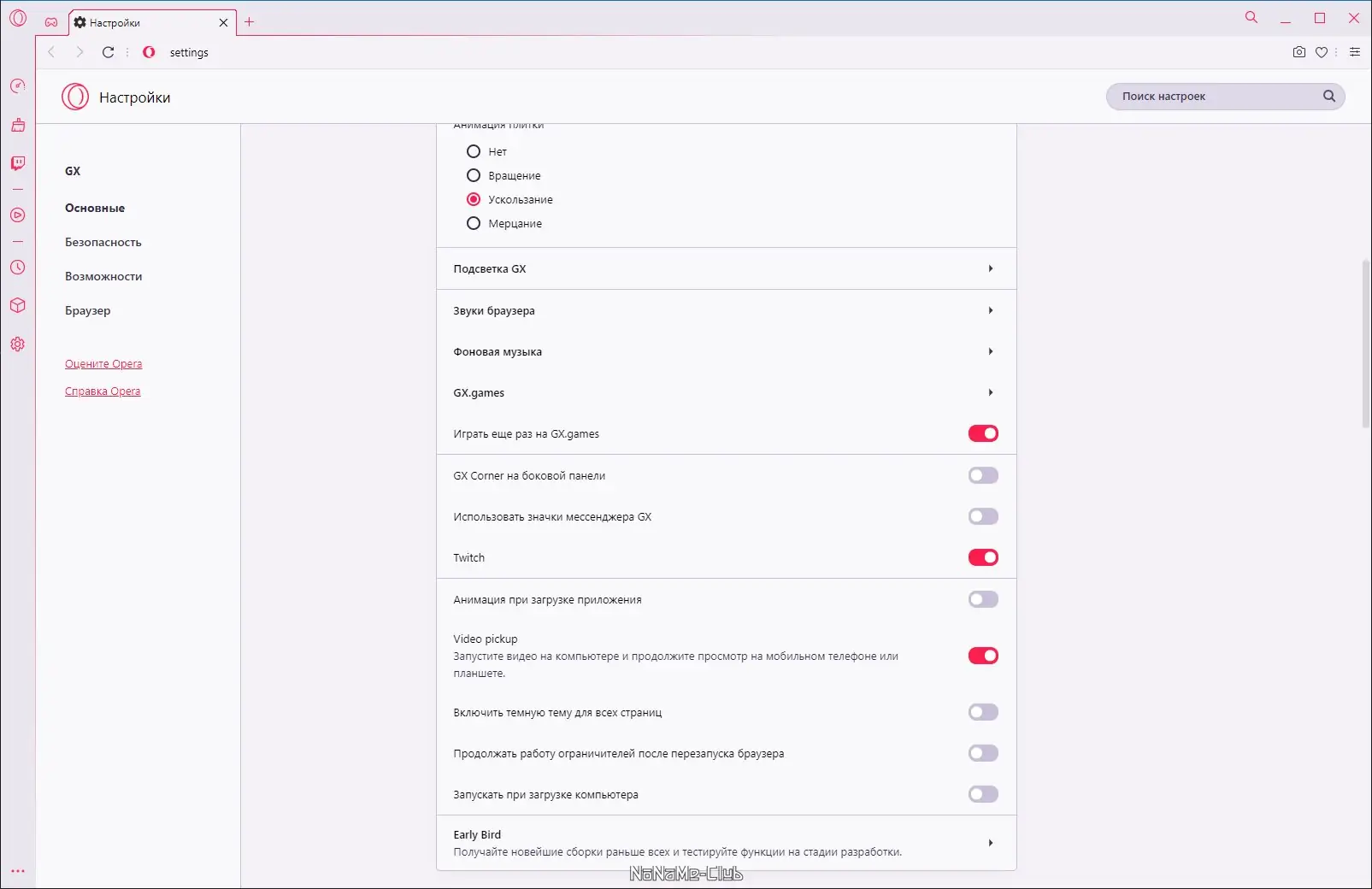Open Extensions cube icon in sidebar

coord(18,305)
